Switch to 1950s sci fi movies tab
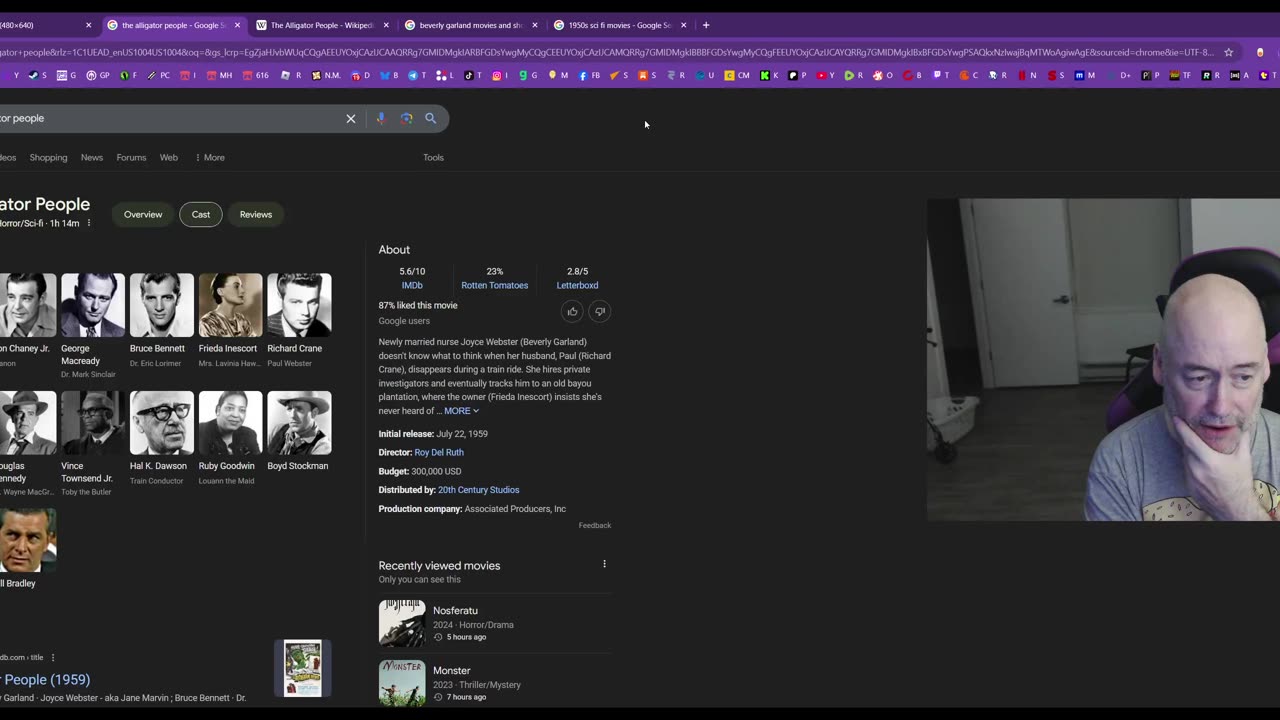 click(x=619, y=25)
